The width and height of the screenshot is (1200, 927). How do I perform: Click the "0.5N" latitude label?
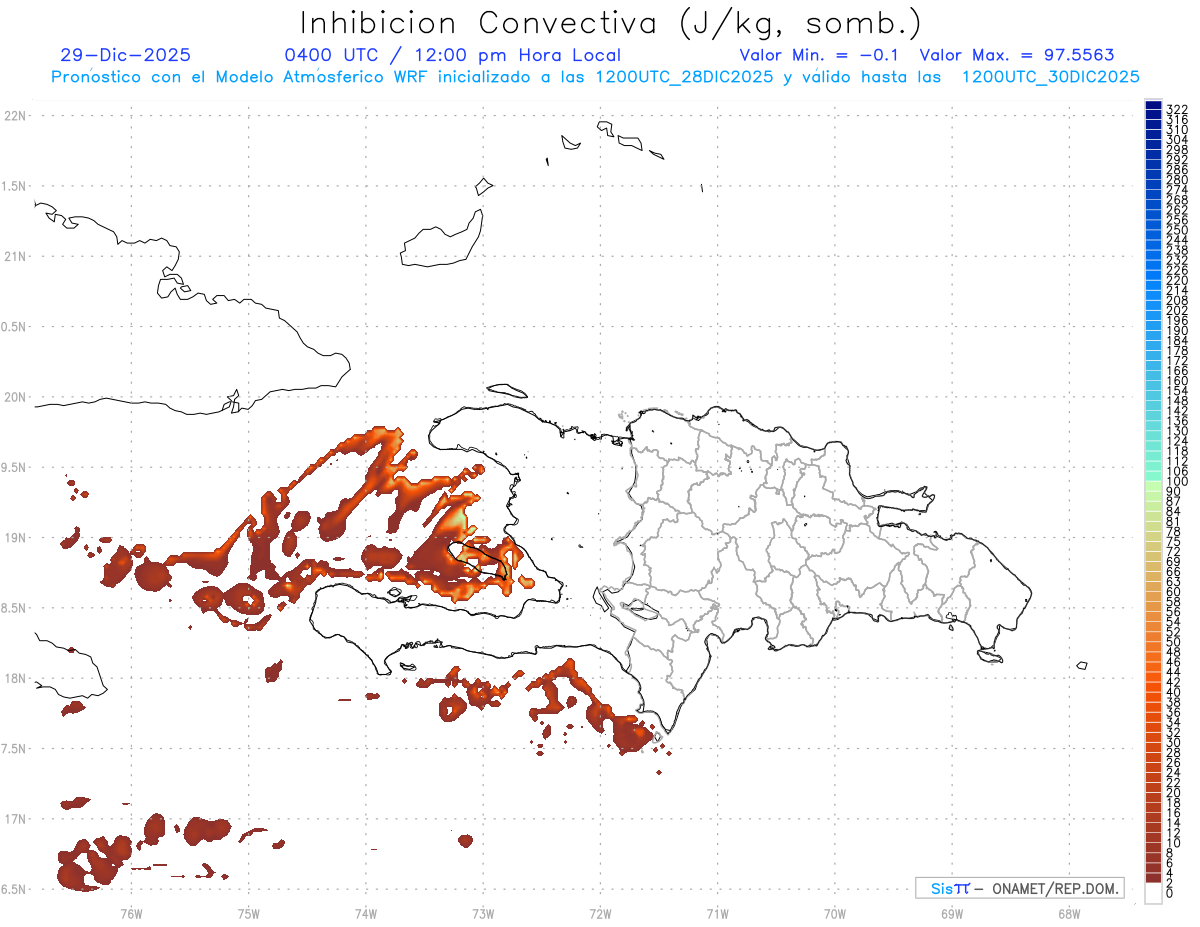coord(14,327)
